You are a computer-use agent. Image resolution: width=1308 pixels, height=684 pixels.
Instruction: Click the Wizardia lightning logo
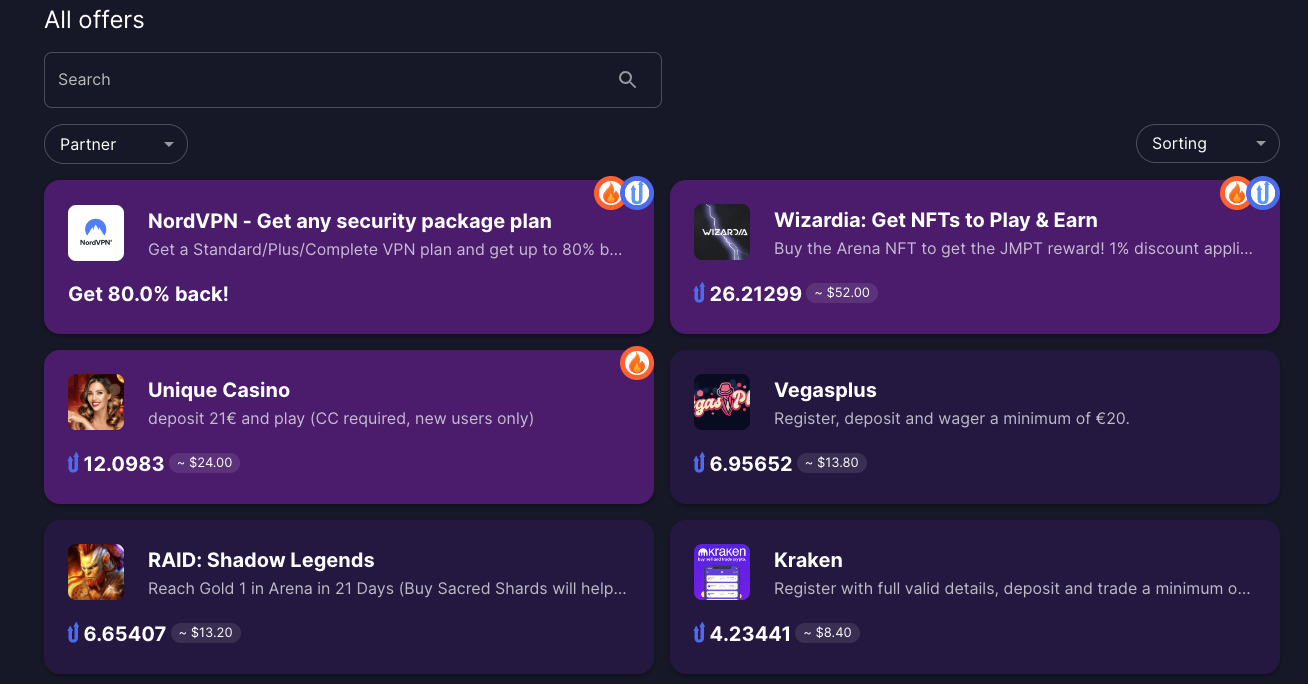722,232
